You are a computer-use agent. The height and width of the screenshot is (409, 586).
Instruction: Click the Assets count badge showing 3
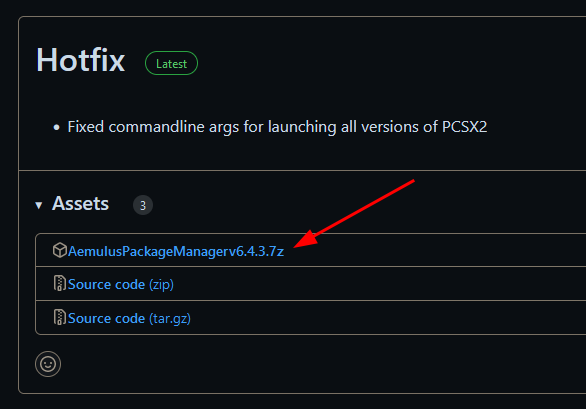(x=143, y=205)
